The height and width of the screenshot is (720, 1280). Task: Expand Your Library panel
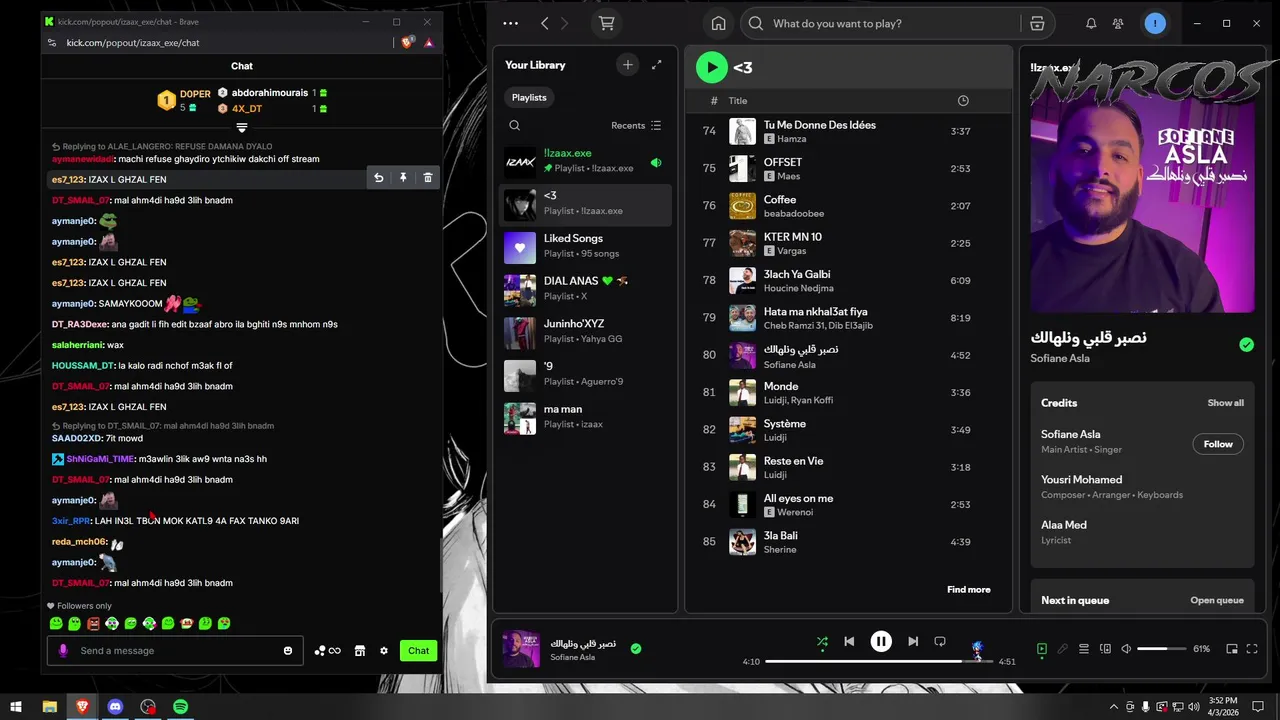pos(657,65)
